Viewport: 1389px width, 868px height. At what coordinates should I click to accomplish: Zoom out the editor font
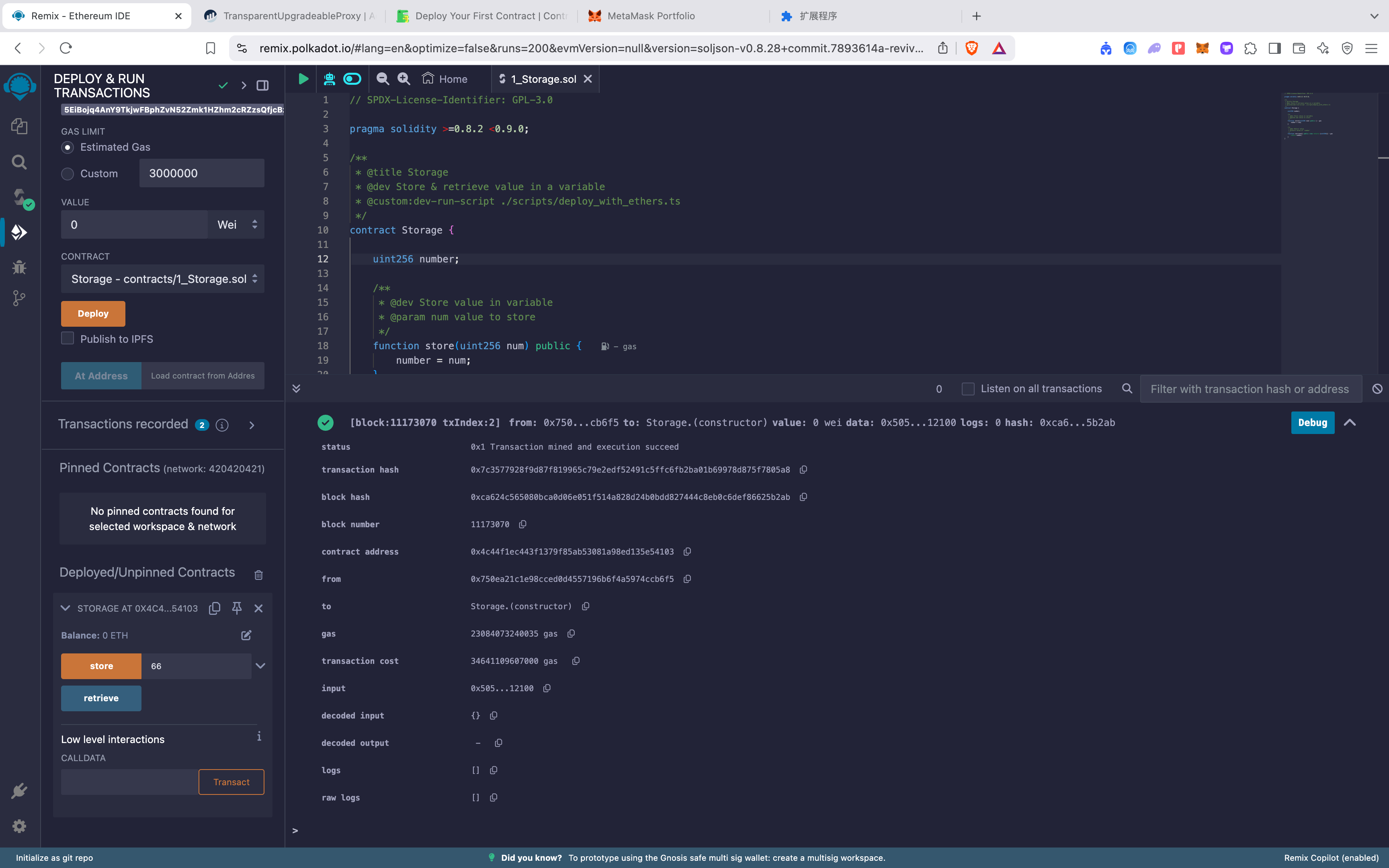pyautogui.click(x=383, y=79)
